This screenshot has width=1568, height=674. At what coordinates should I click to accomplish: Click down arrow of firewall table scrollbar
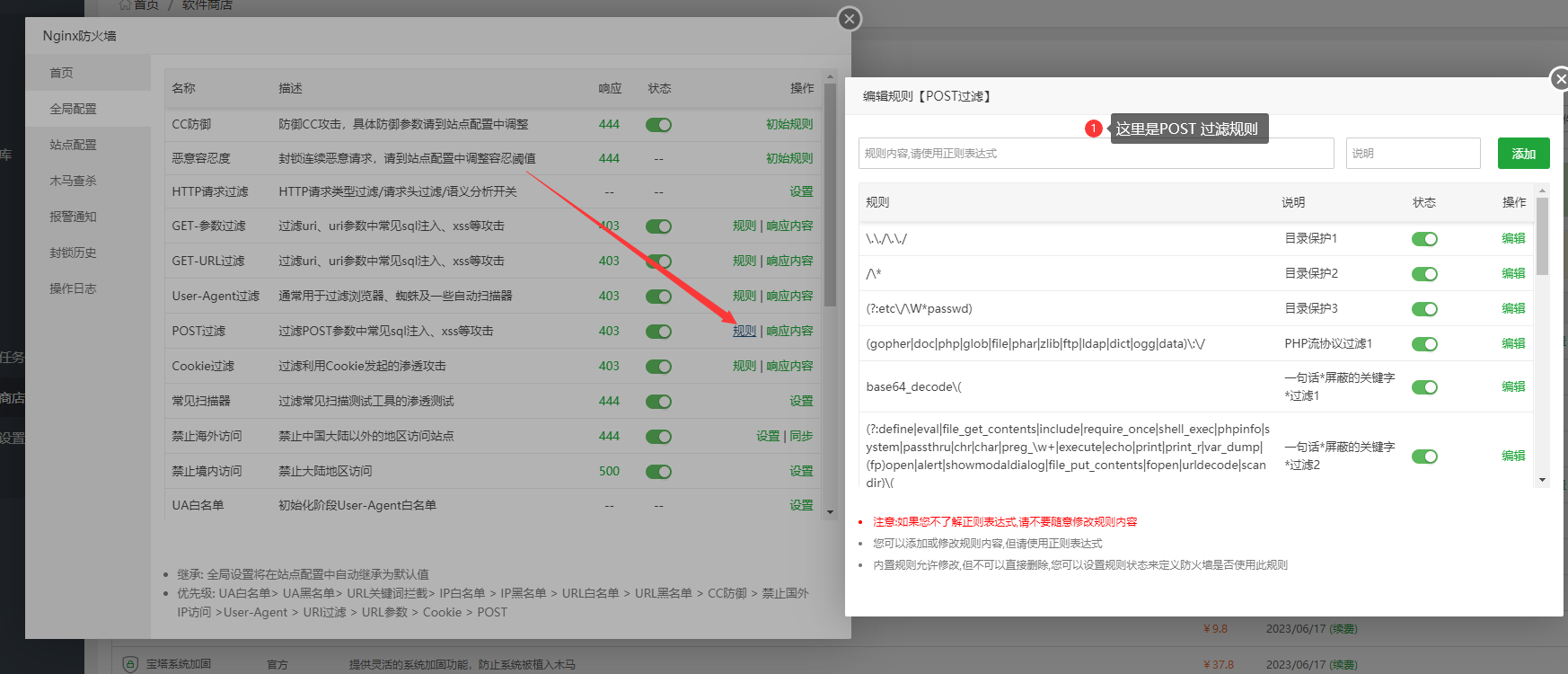(830, 512)
